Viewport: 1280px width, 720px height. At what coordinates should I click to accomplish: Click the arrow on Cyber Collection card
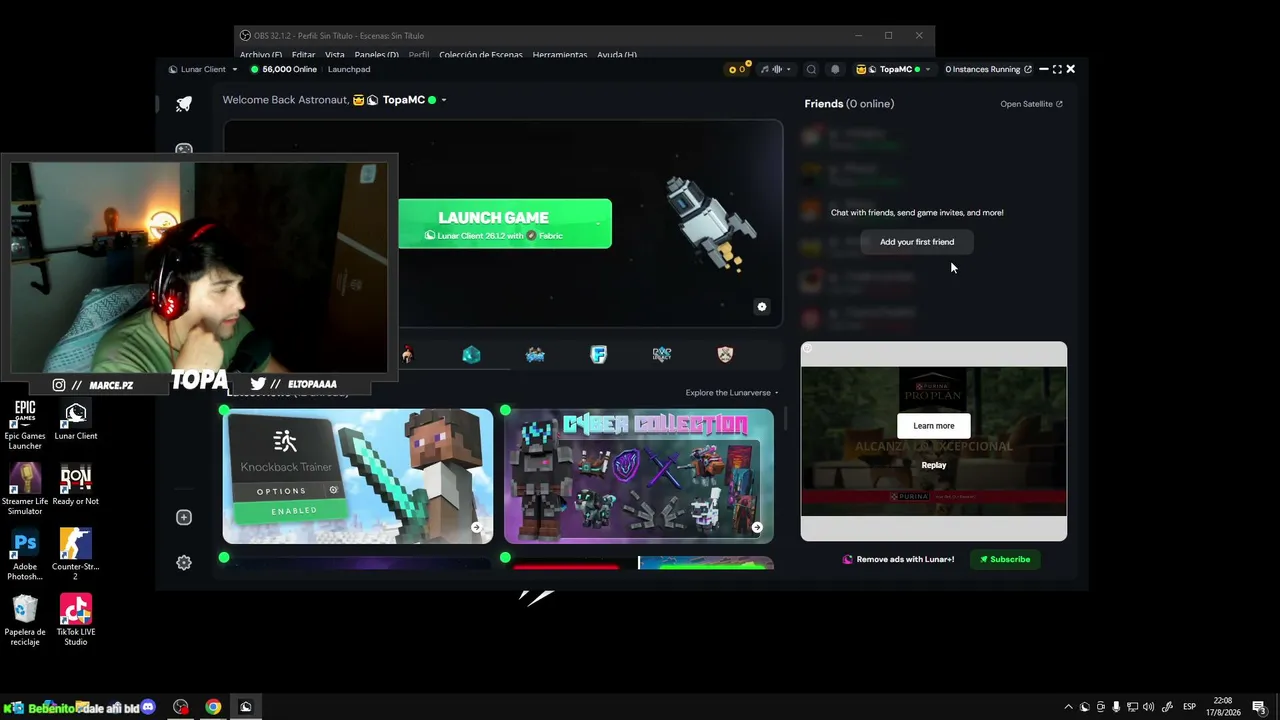tap(757, 527)
